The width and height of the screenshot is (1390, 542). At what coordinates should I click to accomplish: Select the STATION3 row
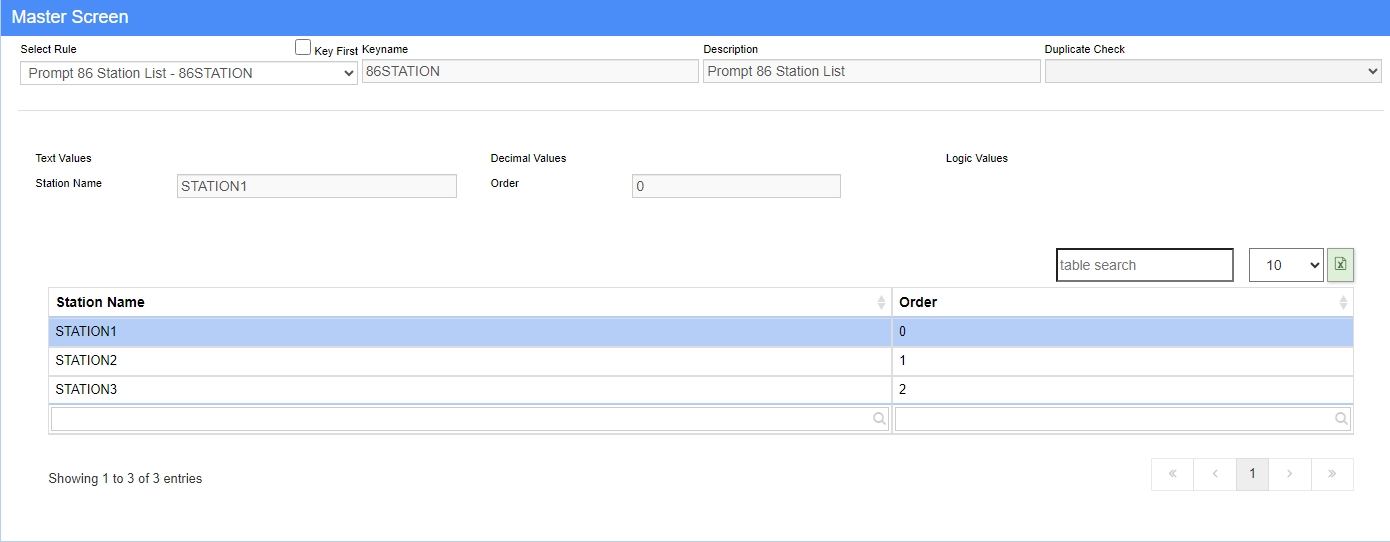(700, 390)
